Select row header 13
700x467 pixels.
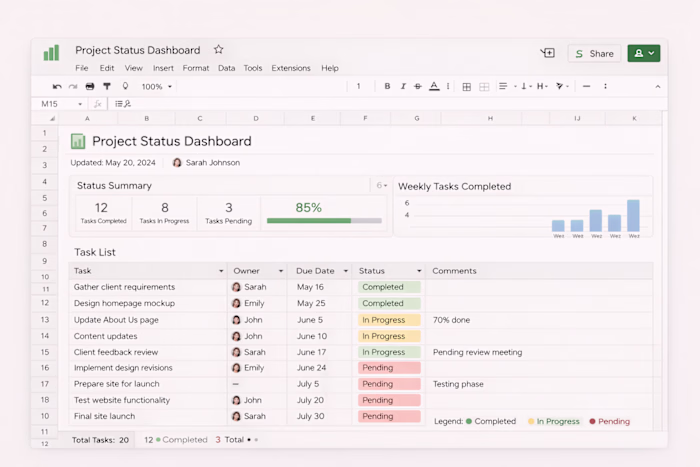tap(45, 320)
